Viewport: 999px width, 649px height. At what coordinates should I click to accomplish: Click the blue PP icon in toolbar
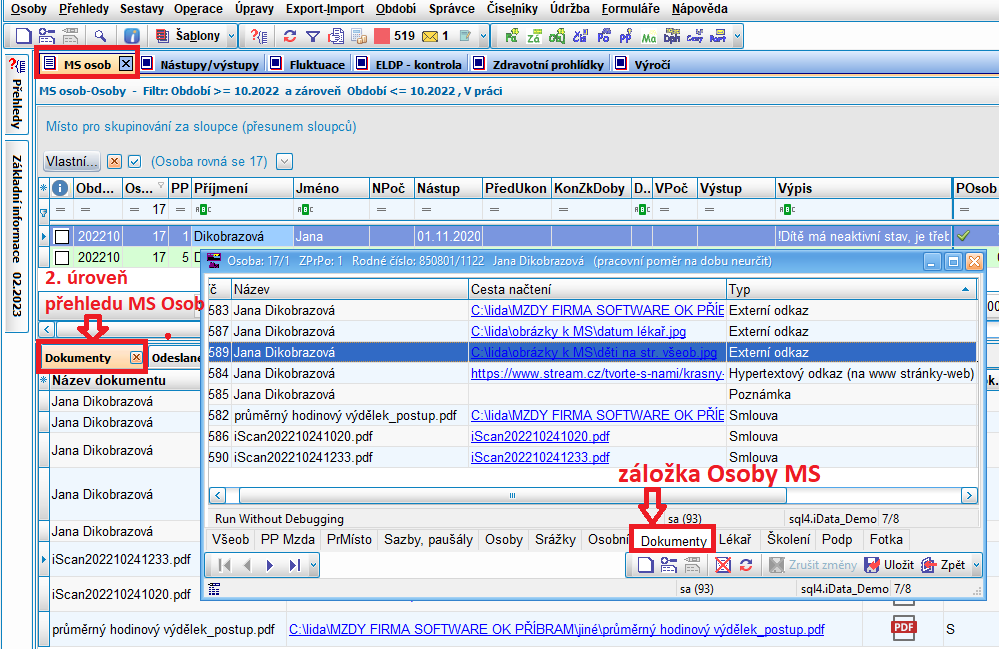pyautogui.click(x=625, y=36)
